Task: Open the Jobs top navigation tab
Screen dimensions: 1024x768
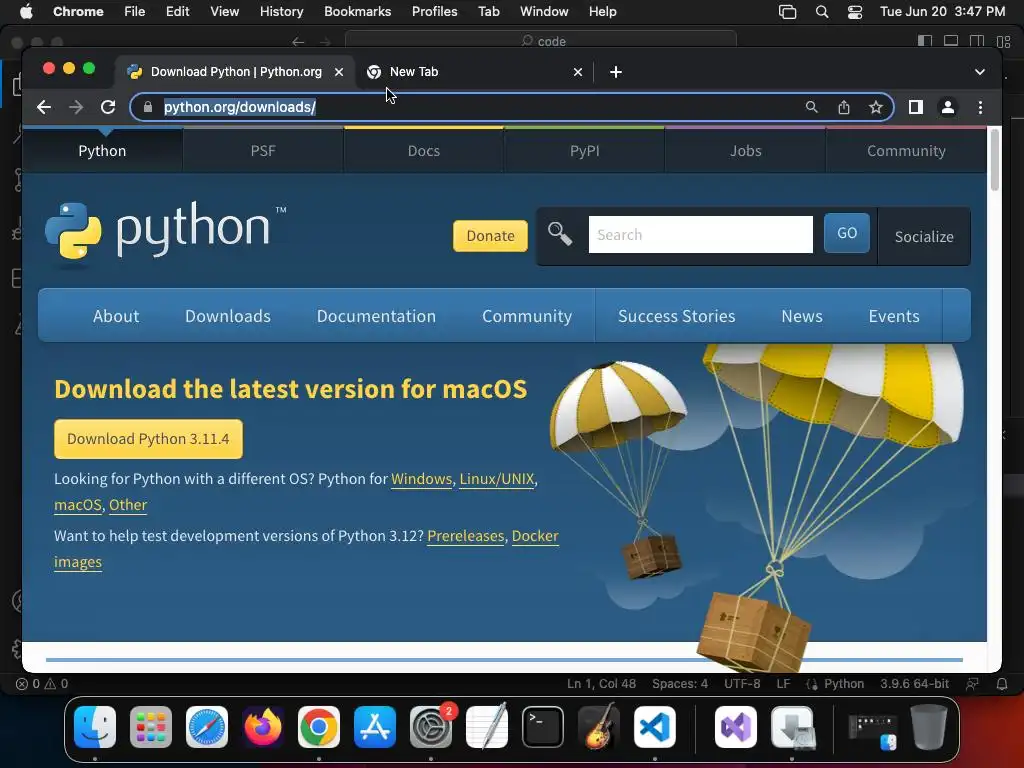Action: pos(746,151)
